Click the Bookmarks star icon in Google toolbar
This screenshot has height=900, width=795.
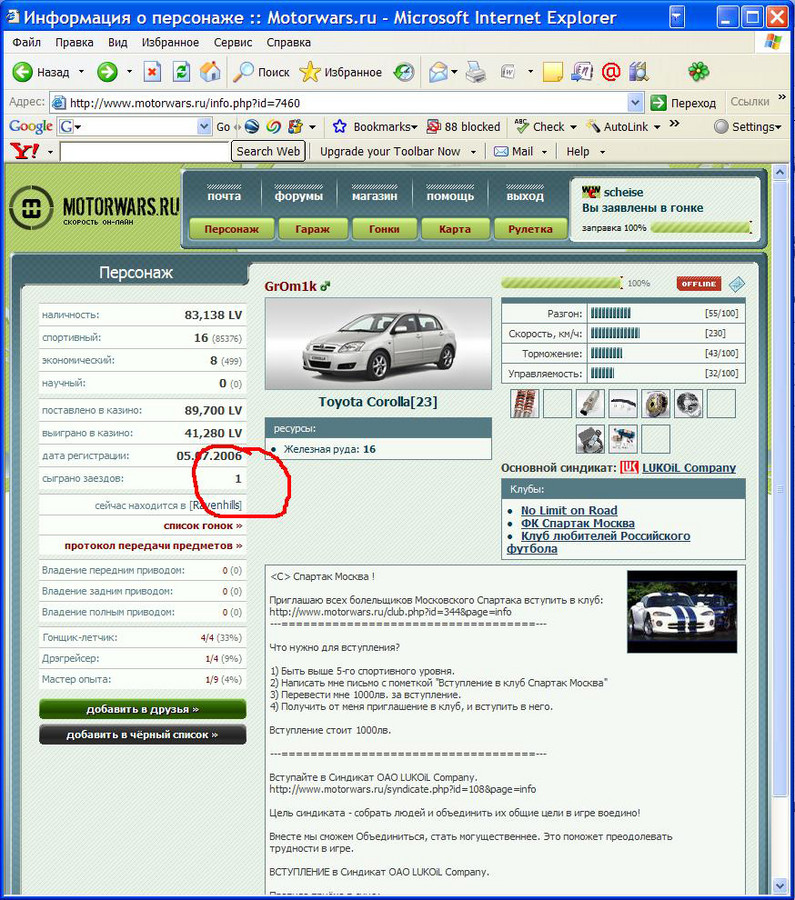tap(339, 126)
